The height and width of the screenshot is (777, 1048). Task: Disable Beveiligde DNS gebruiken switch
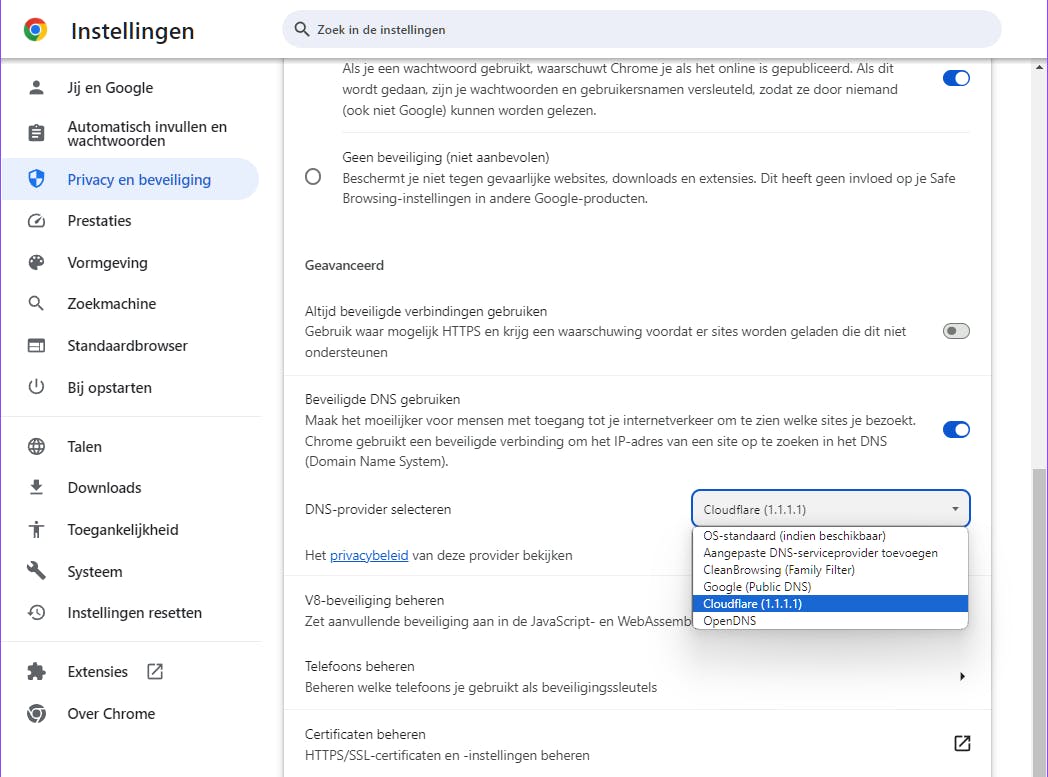(956, 430)
